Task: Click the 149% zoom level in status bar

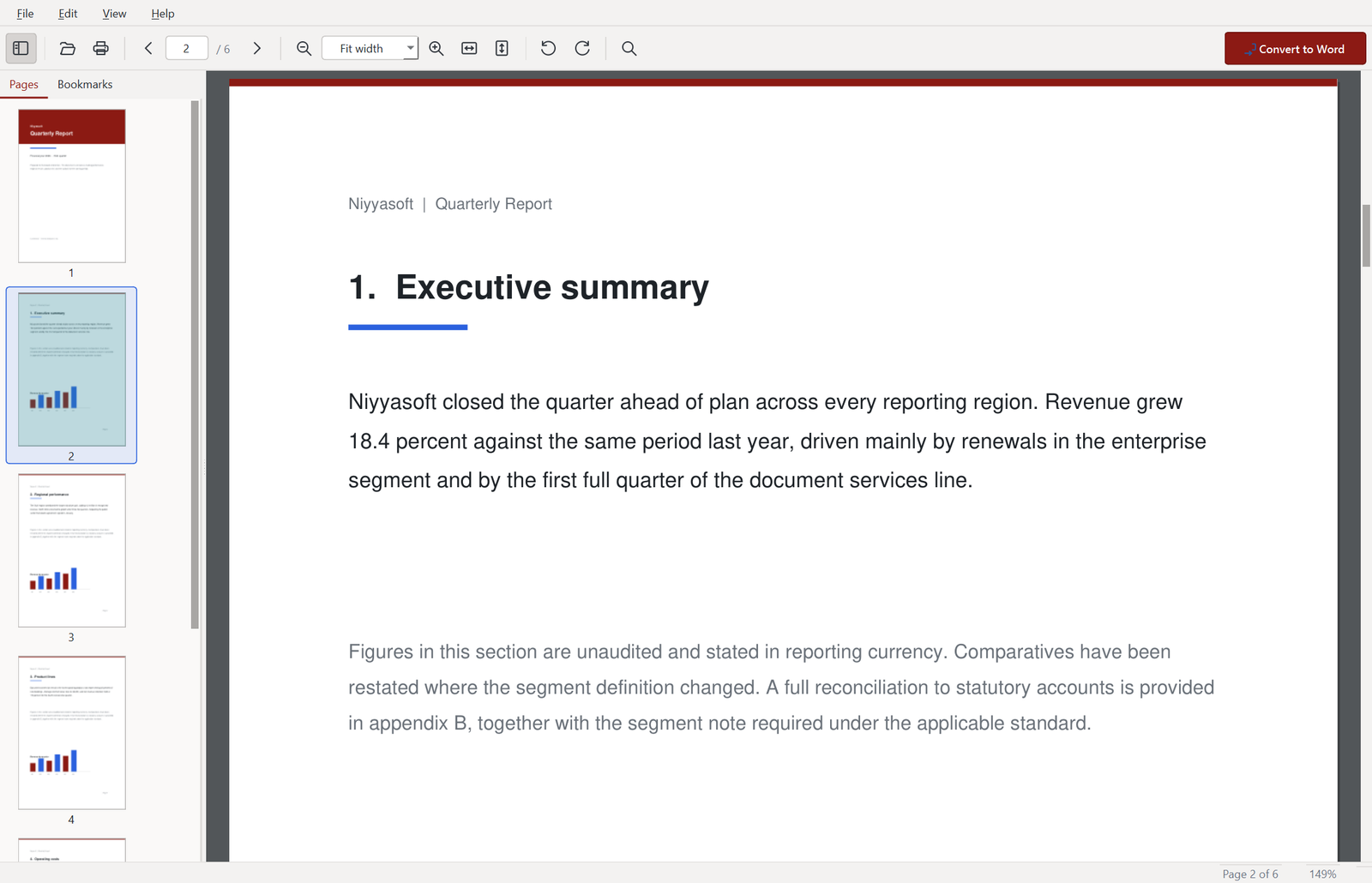Action: tap(1322, 874)
